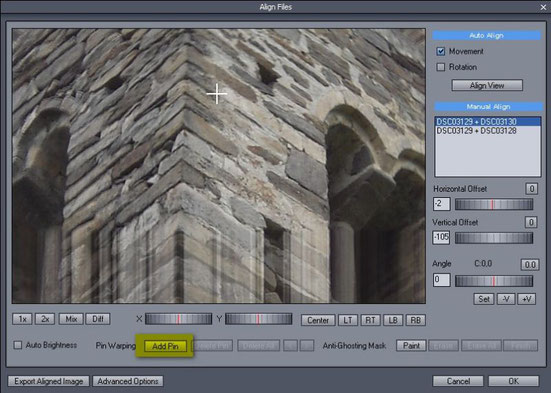
Task: Click the white crosshair in the preview
Action: point(217,94)
